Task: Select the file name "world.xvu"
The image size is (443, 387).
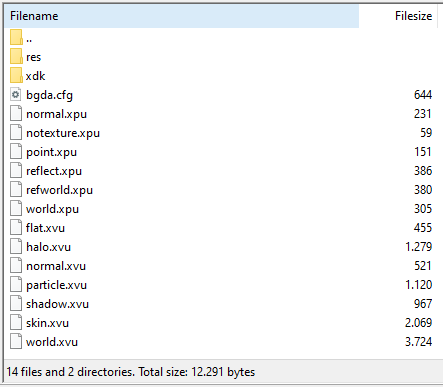Action: click(52, 342)
